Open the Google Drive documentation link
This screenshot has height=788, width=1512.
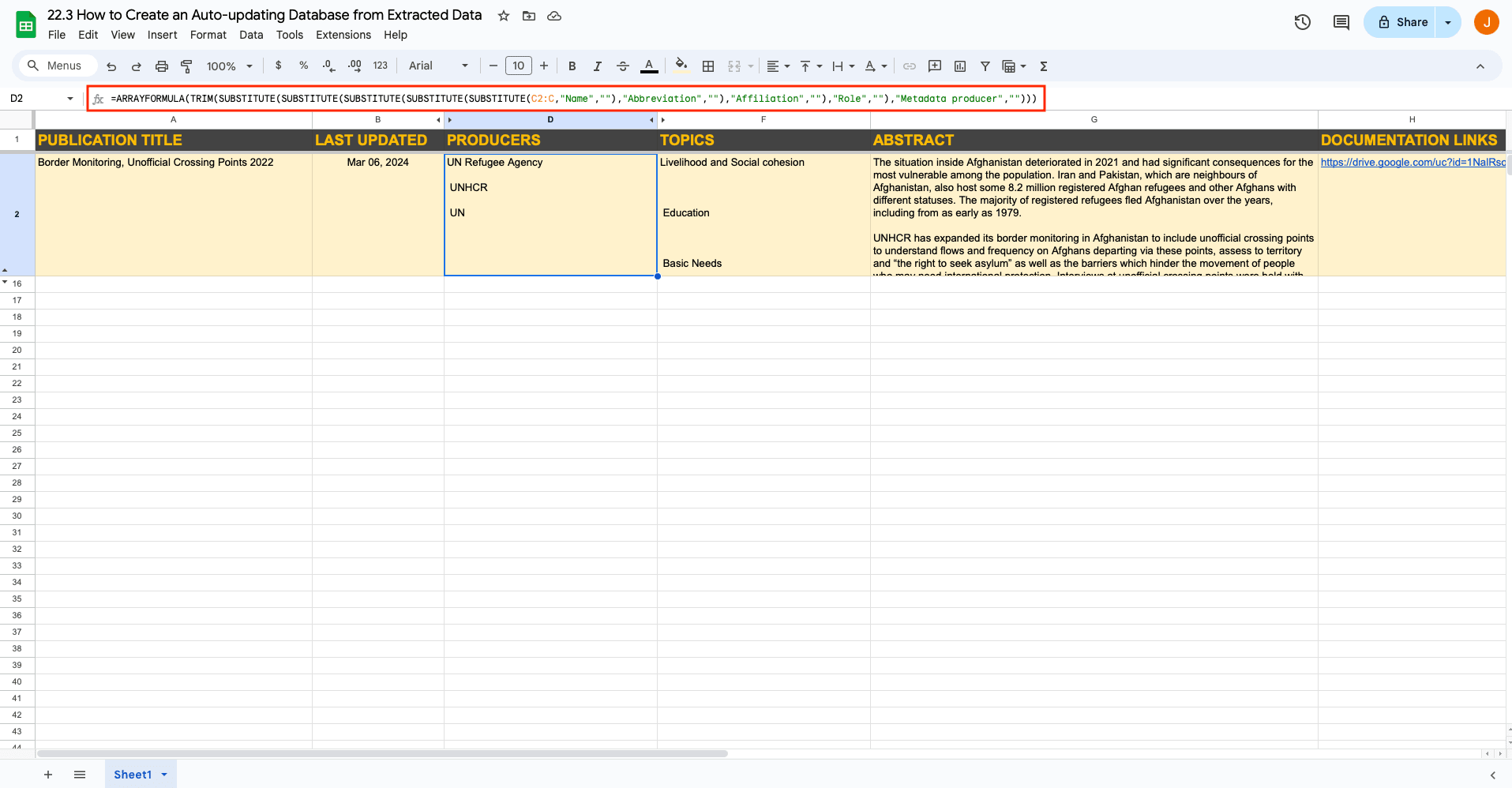coord(1413,162)
